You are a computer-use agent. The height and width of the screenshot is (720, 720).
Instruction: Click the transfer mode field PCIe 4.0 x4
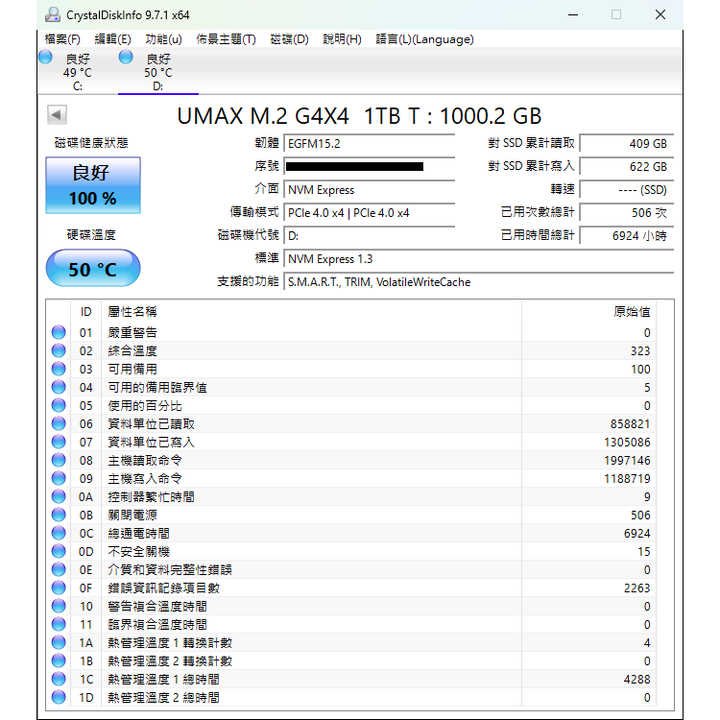[x=369, y=213]
